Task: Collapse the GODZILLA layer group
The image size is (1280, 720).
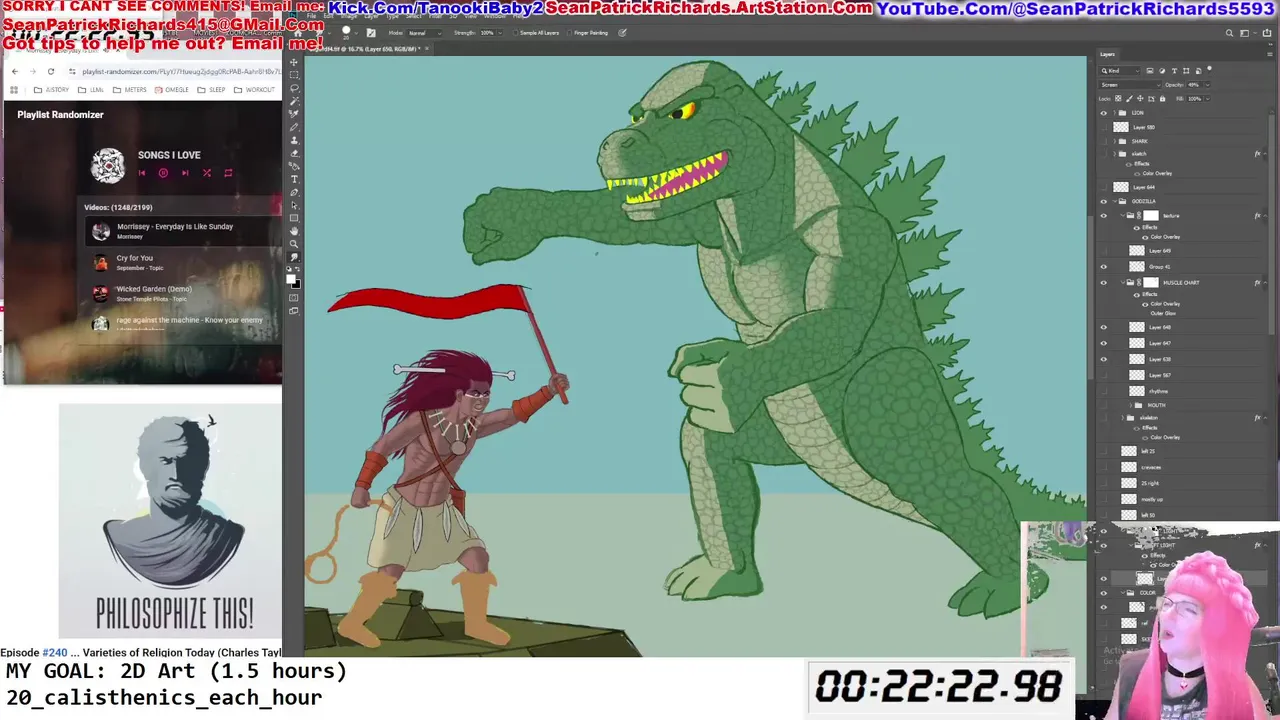Action: (1115, 201)
